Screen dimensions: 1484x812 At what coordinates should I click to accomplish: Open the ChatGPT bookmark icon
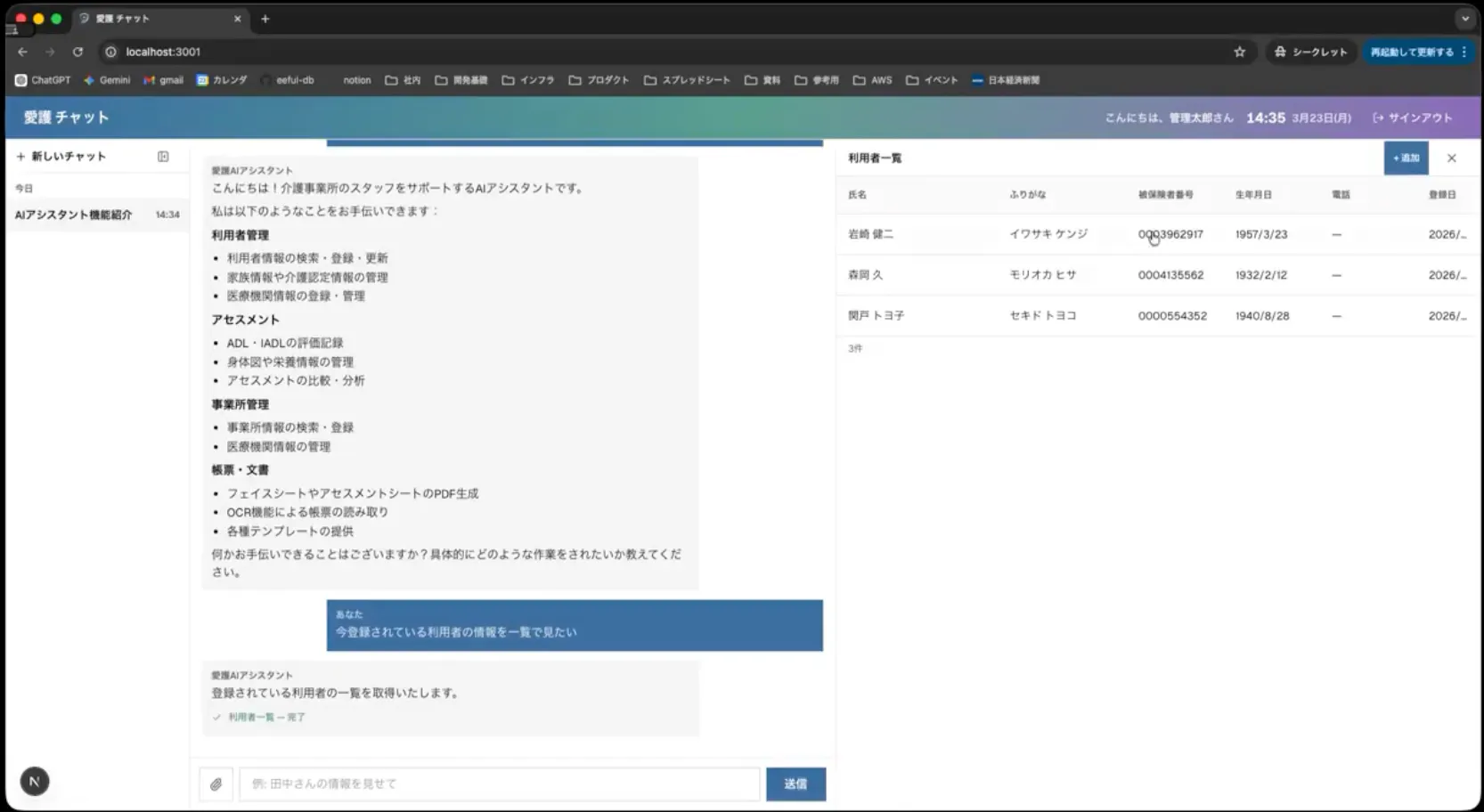point(20,80)
